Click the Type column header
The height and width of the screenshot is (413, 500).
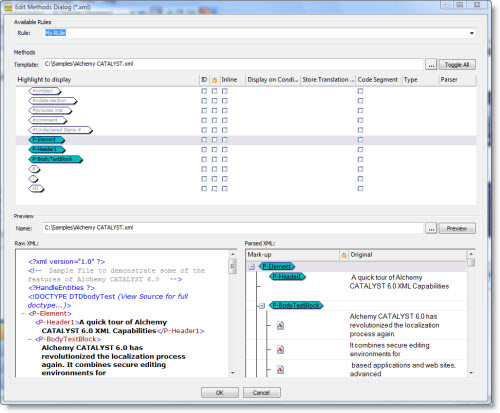(x=419, y=80)
